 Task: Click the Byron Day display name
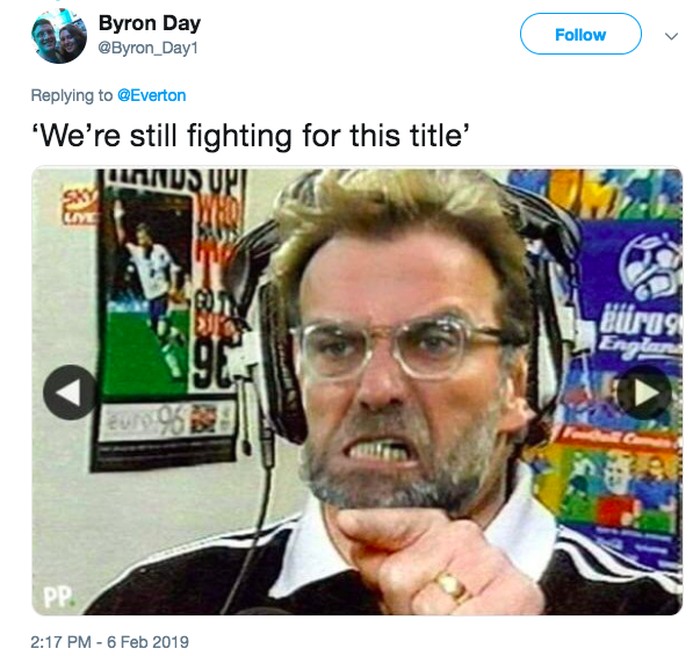point(150,23)
